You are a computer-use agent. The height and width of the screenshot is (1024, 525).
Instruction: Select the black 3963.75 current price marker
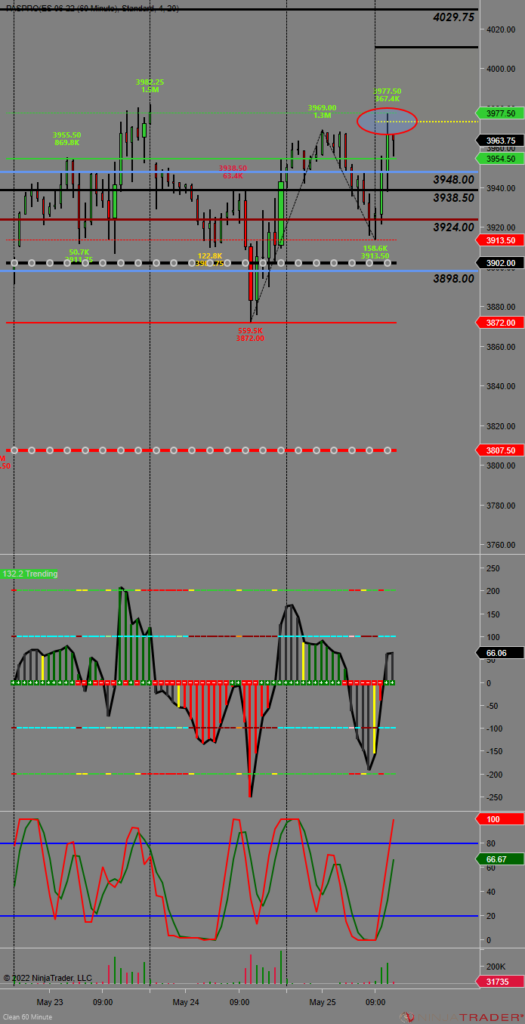click(x=501, y=140)
